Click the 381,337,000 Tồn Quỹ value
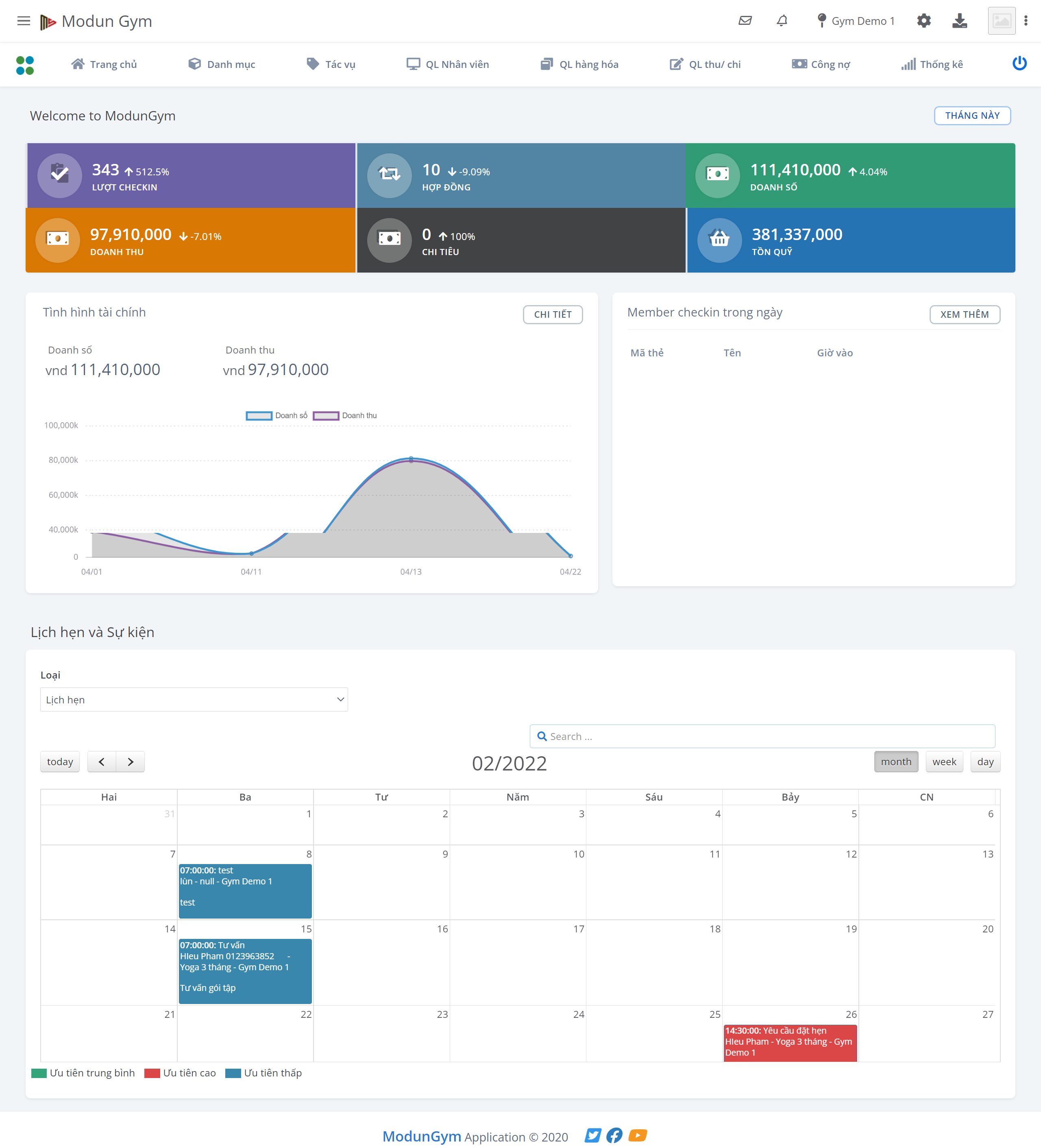This screenshot has width=1041, height=1148. [797, 235]
